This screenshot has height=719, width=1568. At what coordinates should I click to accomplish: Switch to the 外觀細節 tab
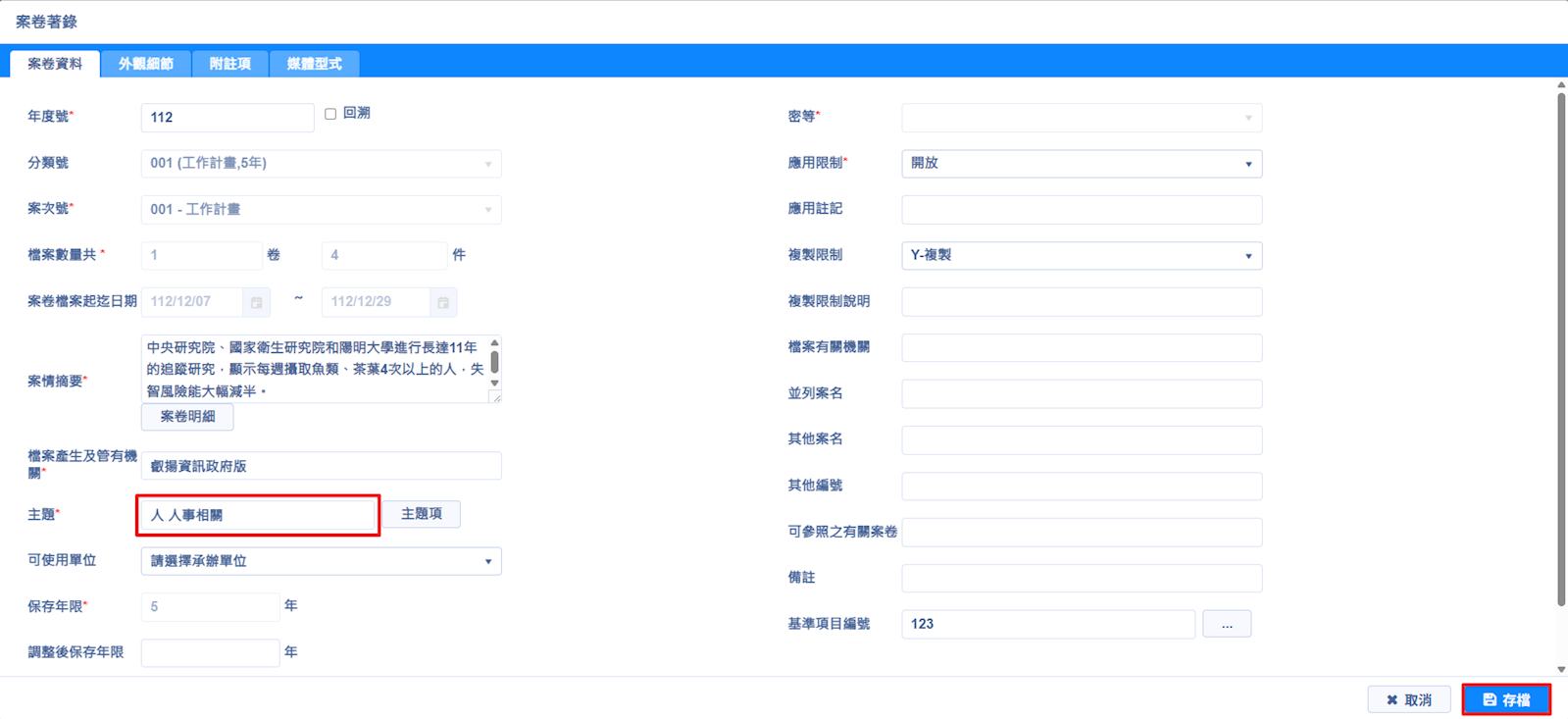pos(146,64)
